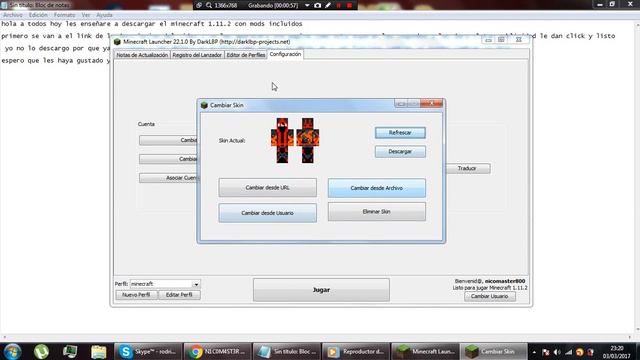The width and height of the screenshot is (640, 360).
Task: Click the recorder pencil draw icon
Action: (328, 5)
